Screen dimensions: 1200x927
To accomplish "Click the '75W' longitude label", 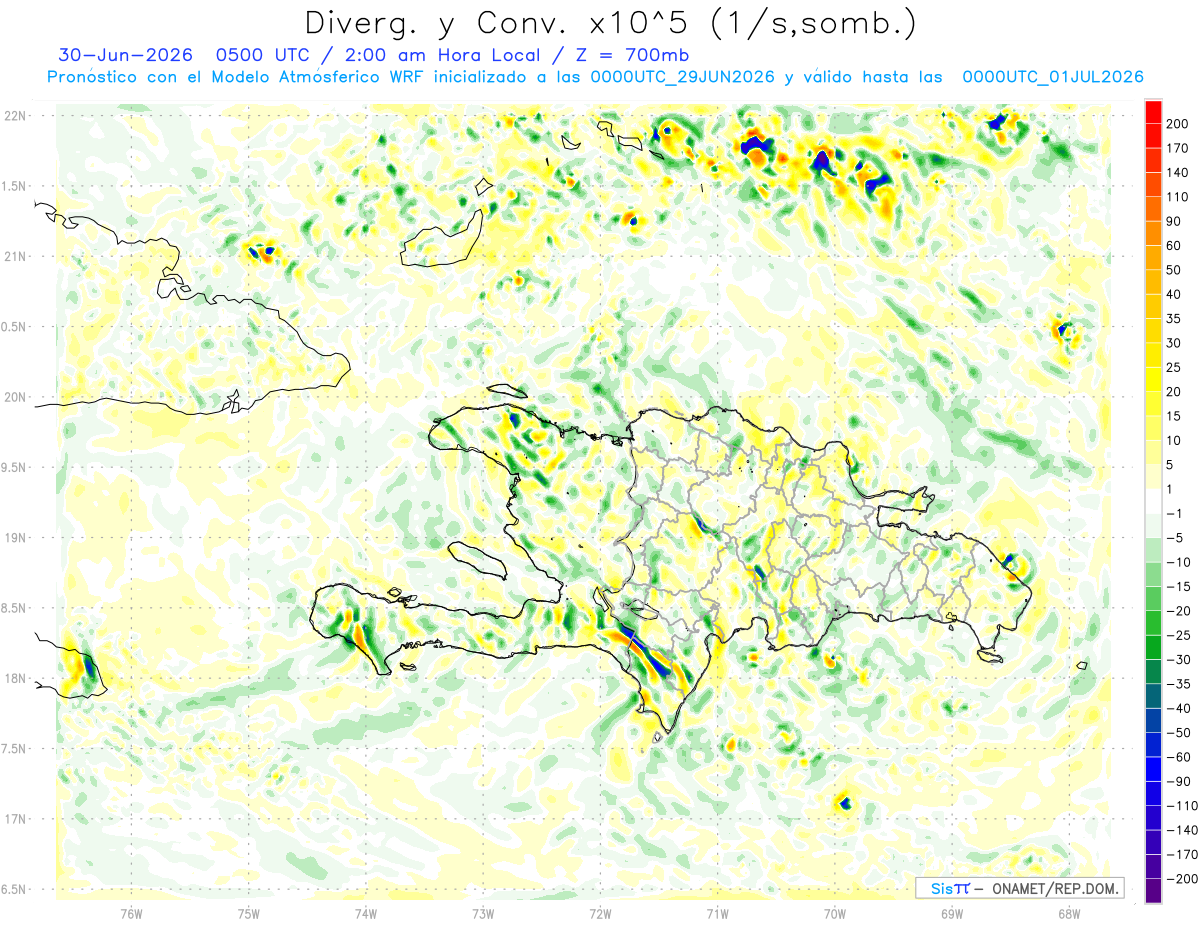I will tap(249, 912).
